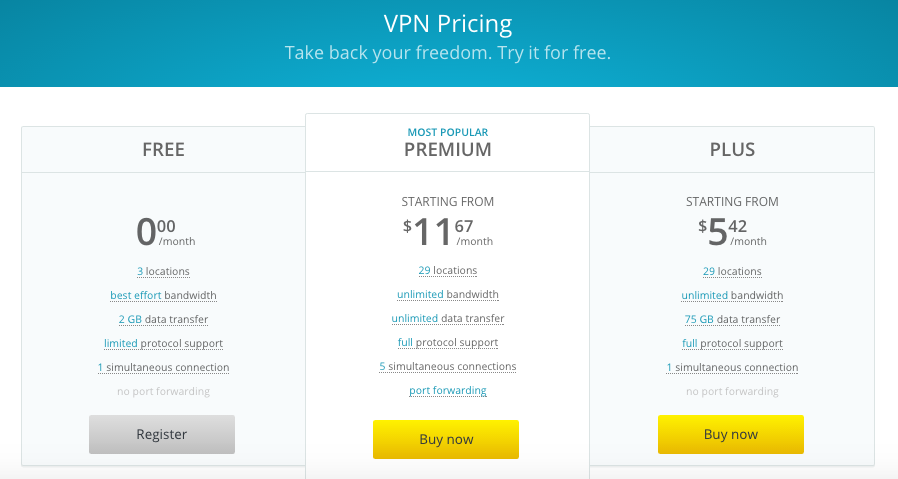Open '75 GB data transfer' link

click(732, 320)
